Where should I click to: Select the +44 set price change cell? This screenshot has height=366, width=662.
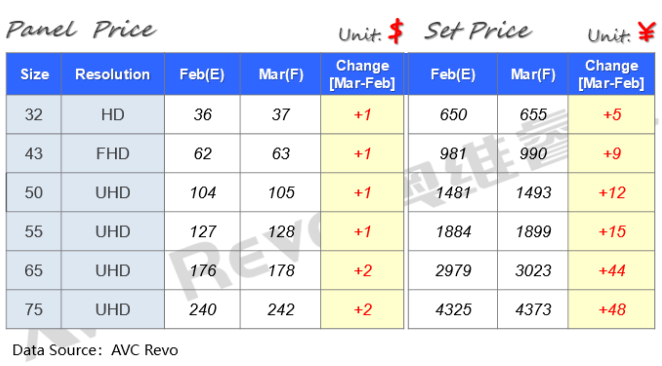[x=611, y=270]
